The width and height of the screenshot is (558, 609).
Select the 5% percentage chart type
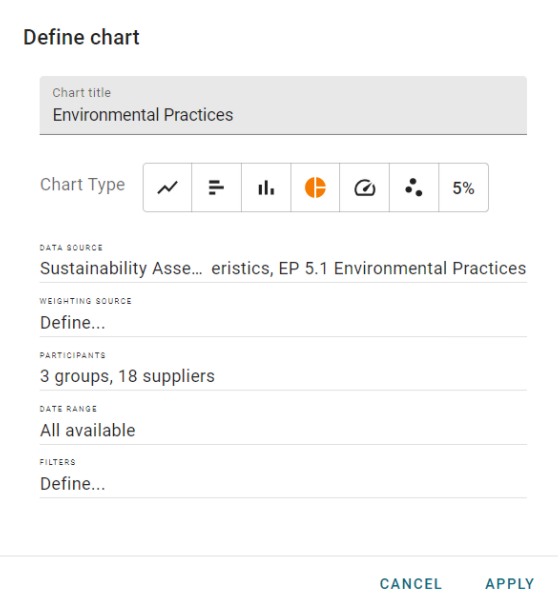[463, 188]
